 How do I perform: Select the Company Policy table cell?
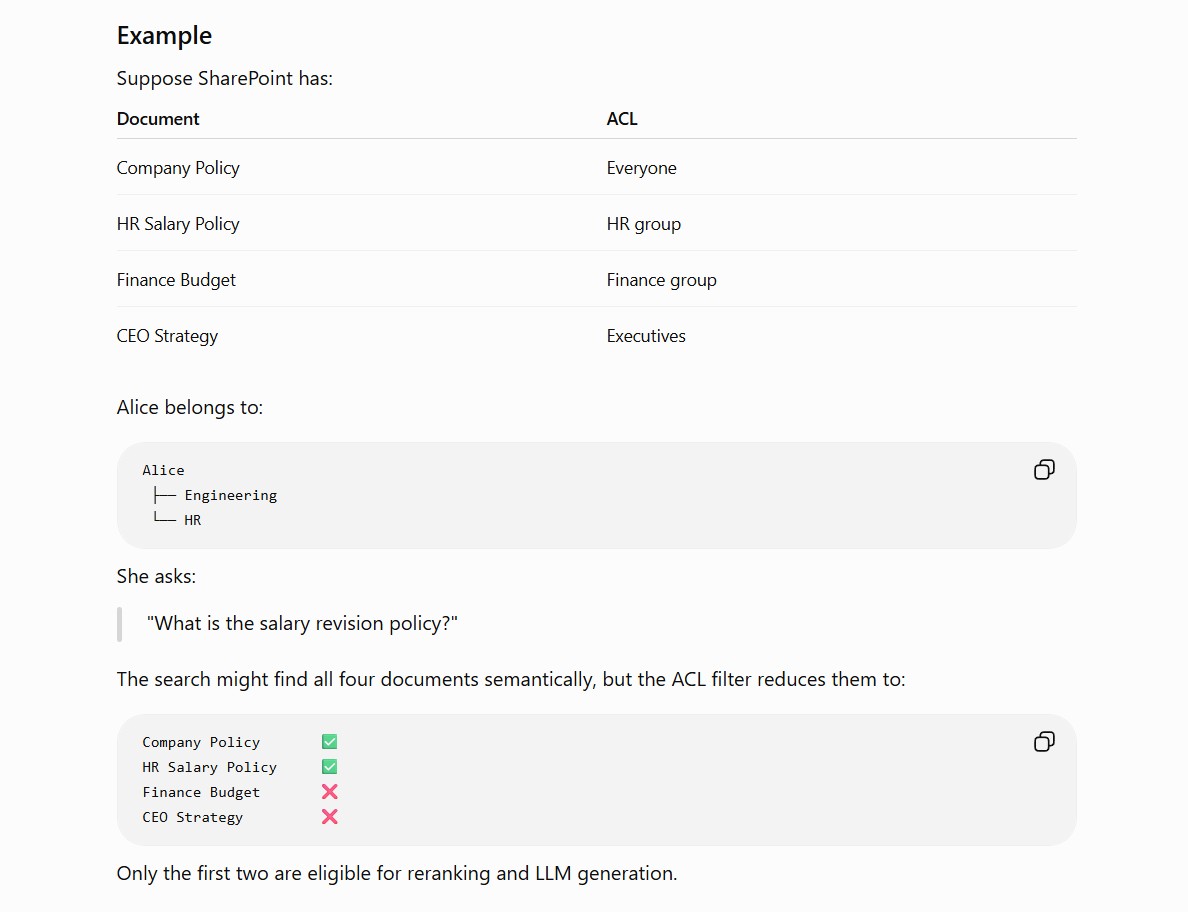[x=178, y=167]
